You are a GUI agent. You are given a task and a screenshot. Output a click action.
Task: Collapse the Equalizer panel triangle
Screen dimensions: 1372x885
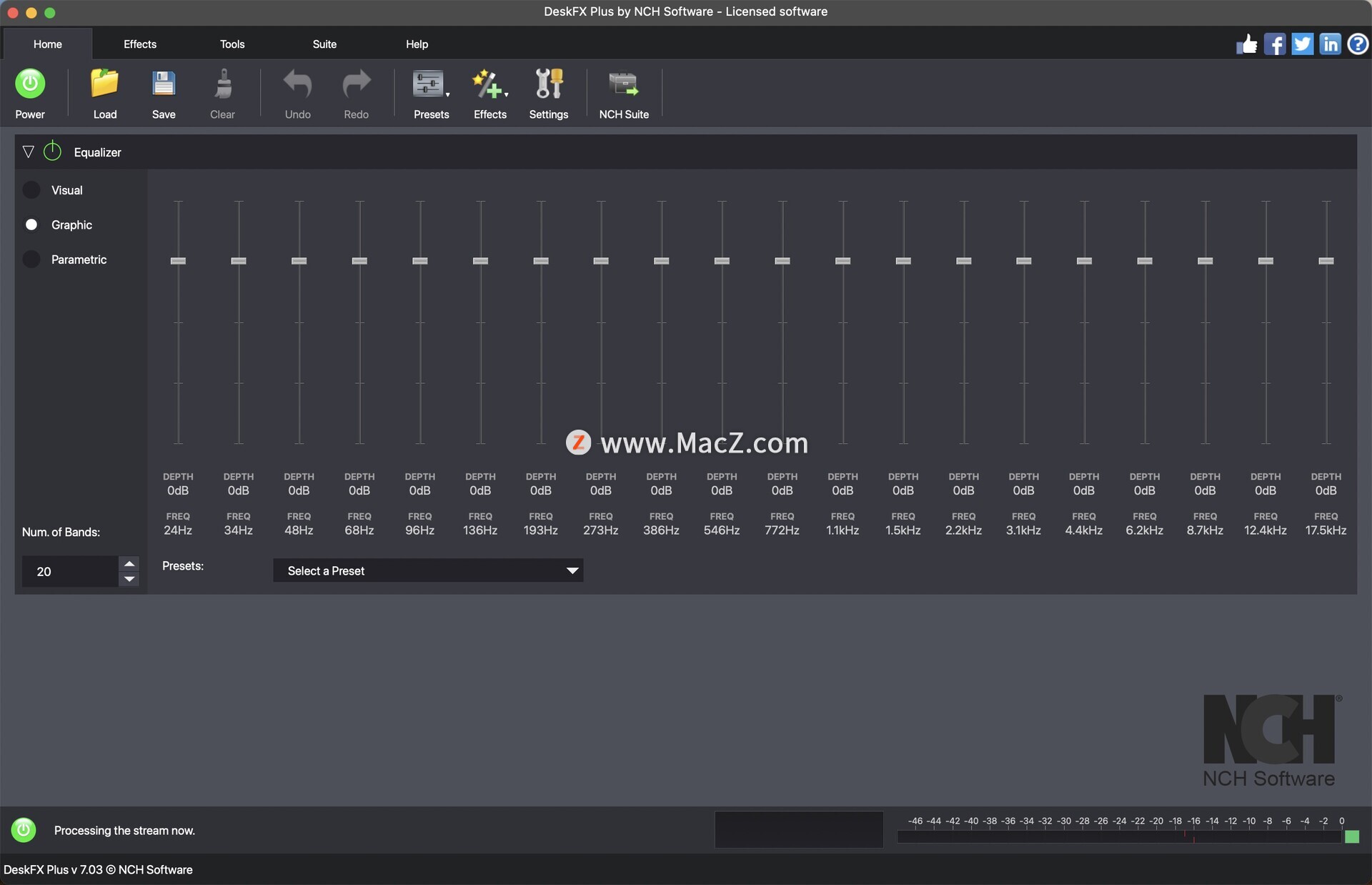point(28,152)
